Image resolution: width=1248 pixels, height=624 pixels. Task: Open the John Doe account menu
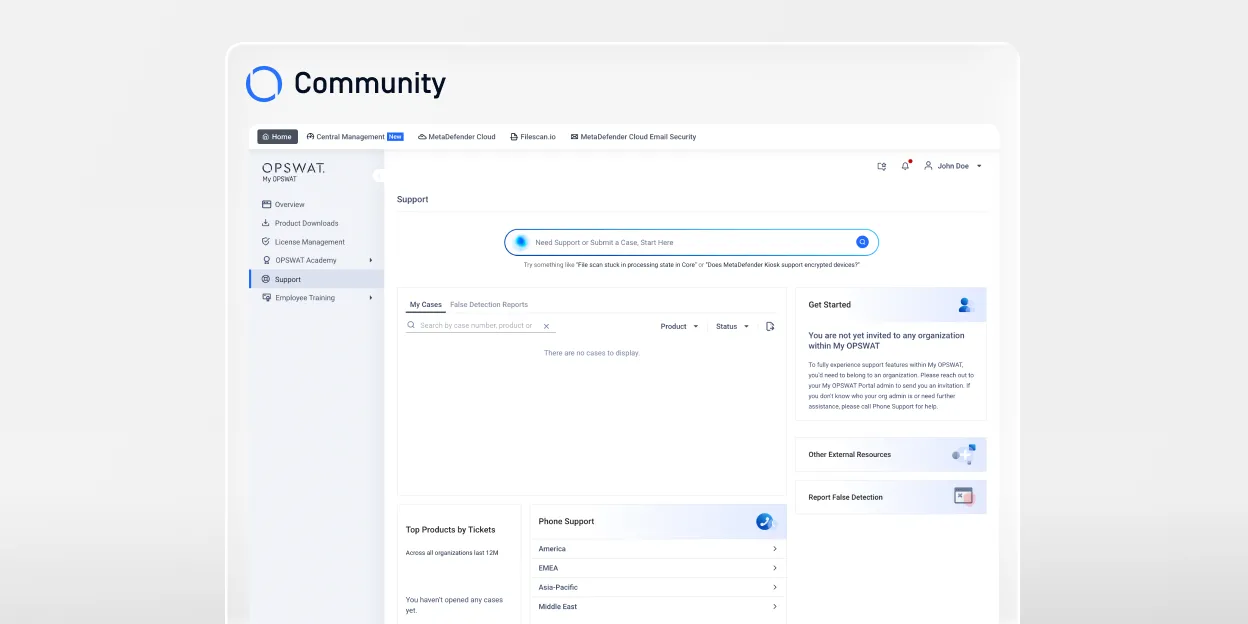pyautogui.click(x=953, y=166)
